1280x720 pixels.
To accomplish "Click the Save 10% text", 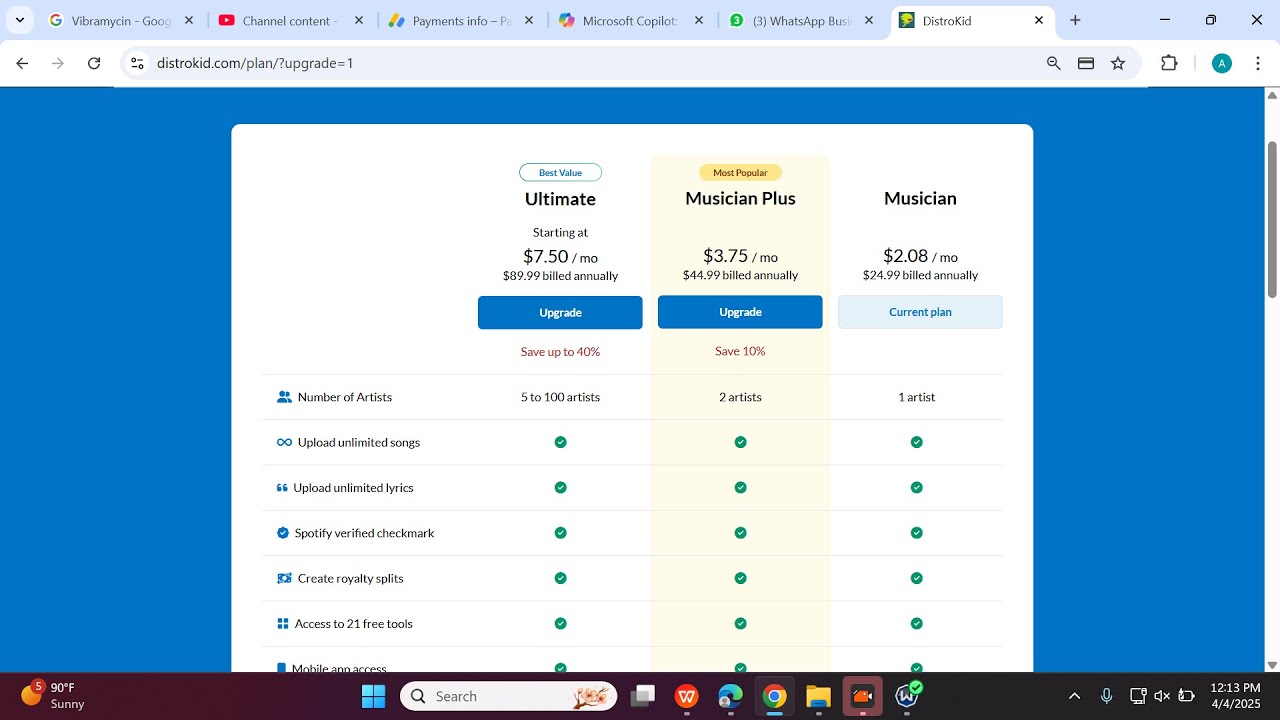I will tap(740, 351).
